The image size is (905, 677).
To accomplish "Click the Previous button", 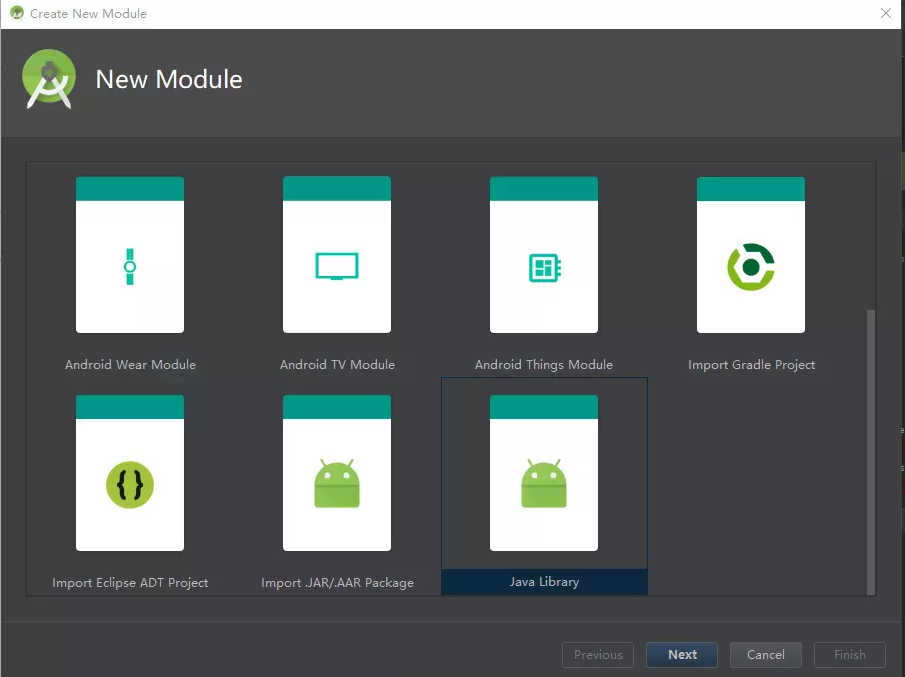I will click(598, 654).
